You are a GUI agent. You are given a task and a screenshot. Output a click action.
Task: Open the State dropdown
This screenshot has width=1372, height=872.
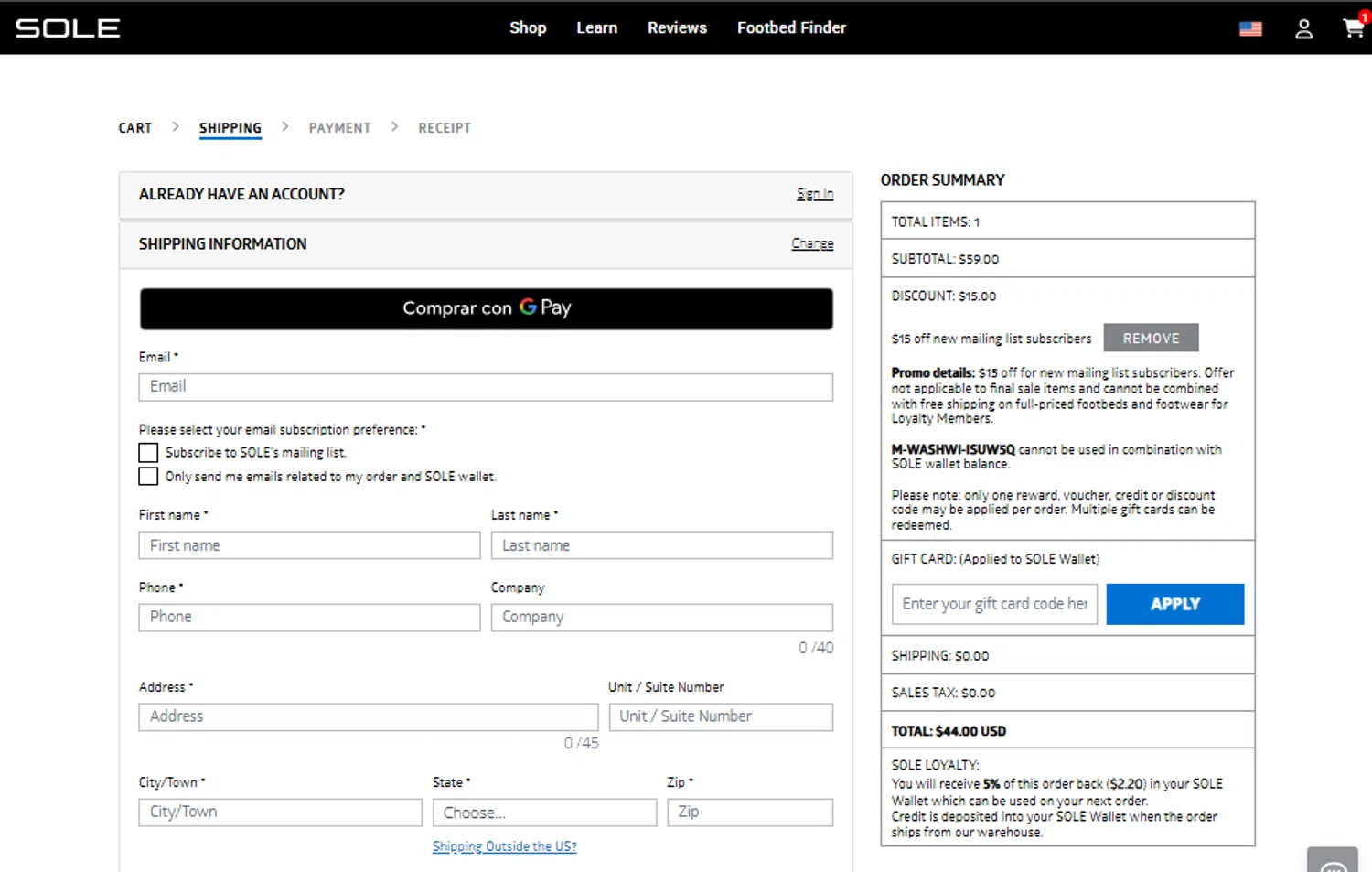pos(544,813)
